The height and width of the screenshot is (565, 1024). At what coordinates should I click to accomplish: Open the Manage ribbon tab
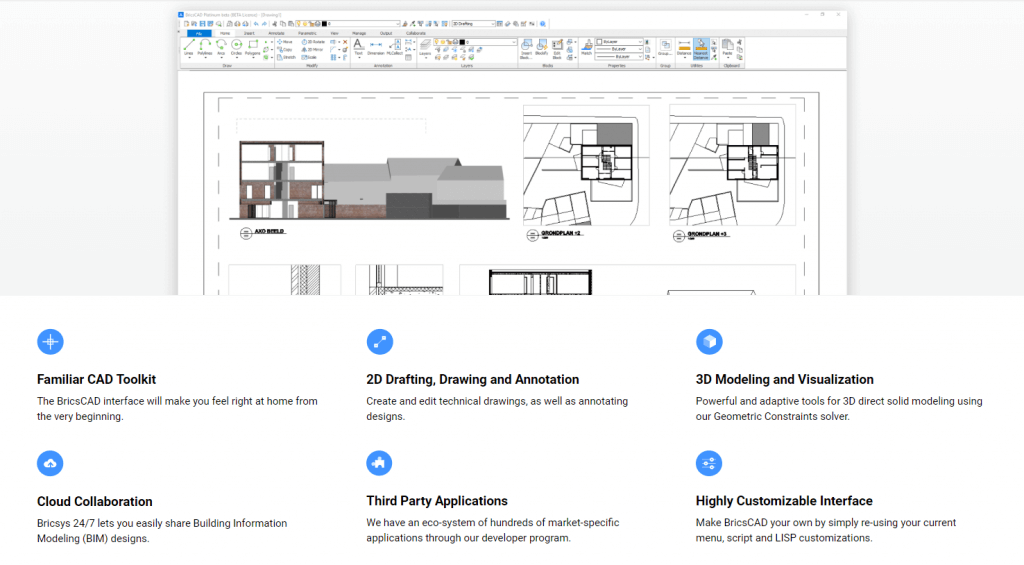pyautogui.click(x=359, y=33)
